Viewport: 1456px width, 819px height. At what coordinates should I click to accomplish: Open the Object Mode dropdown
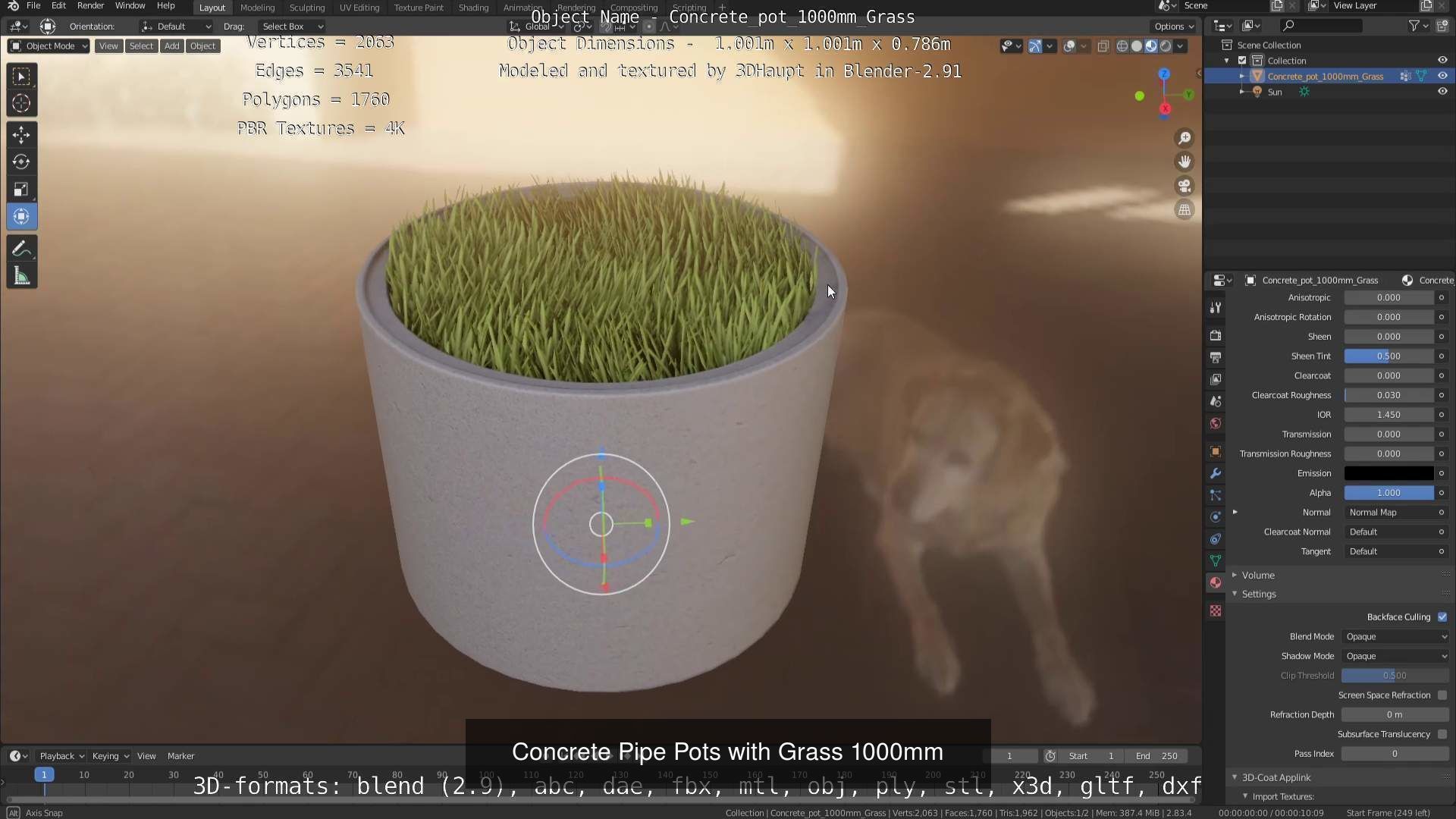[x=49, y=46]
